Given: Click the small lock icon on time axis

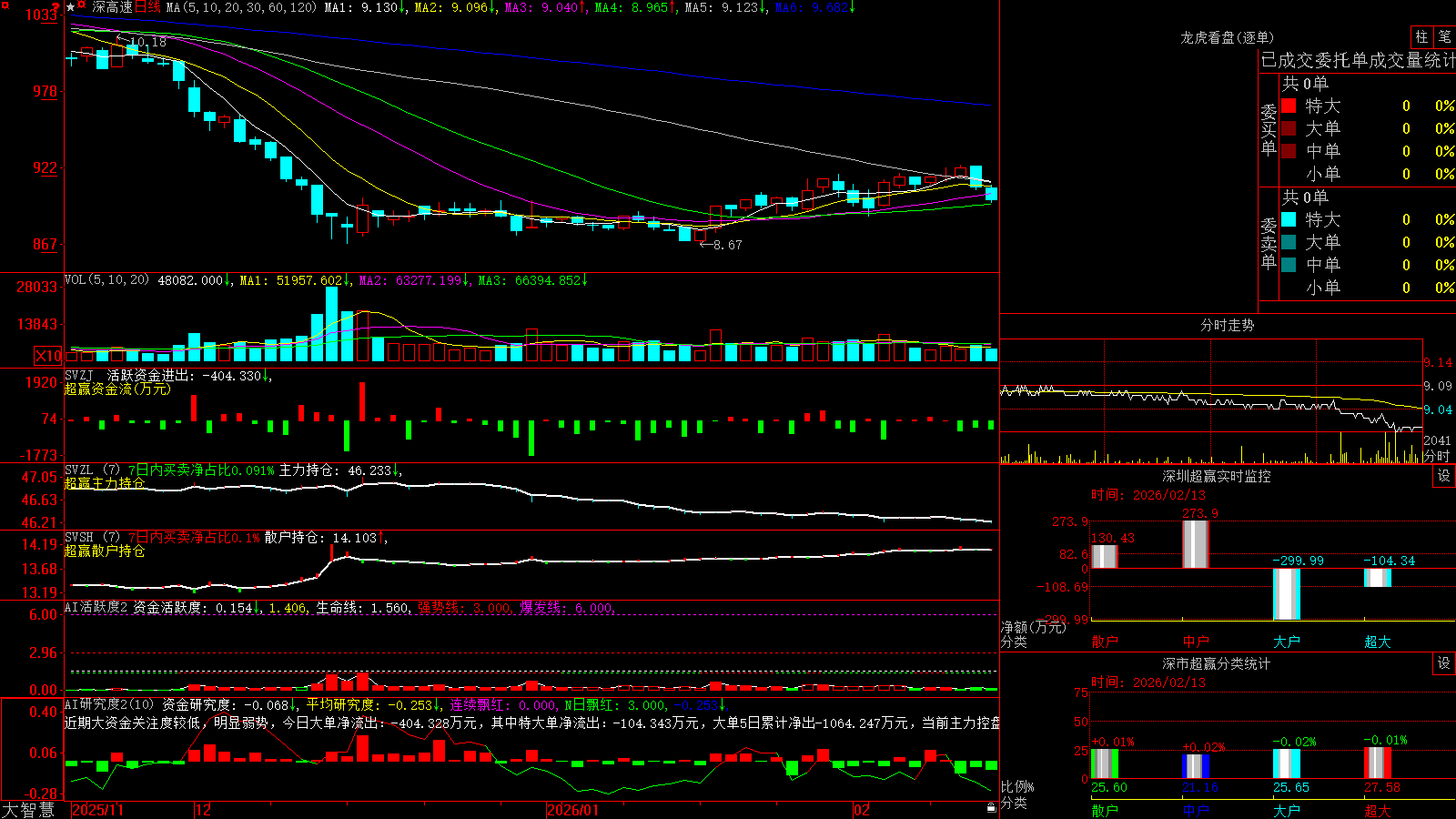Looking at the screenshot, I should pos(991,808).
